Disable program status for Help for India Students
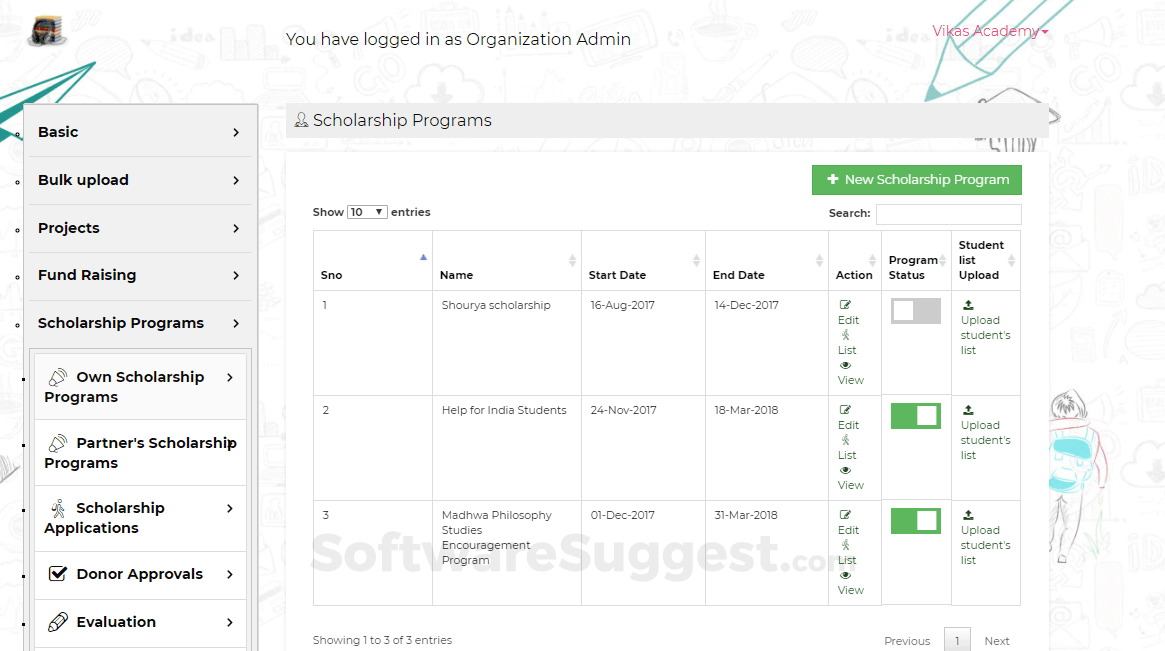 point(916,416)
